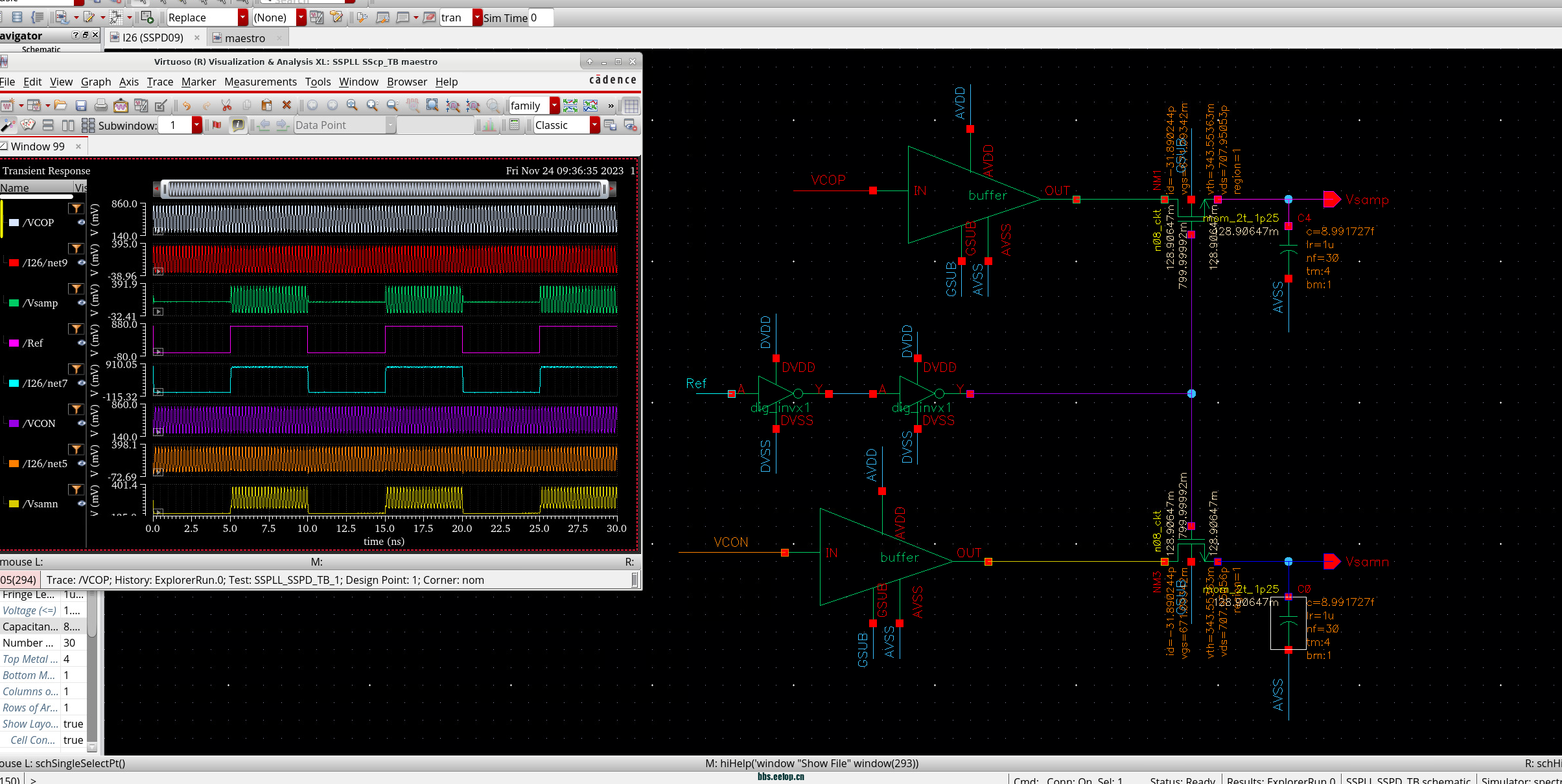
Task: Click the run simulation icon in schematic toolbar
Action: 147,17
